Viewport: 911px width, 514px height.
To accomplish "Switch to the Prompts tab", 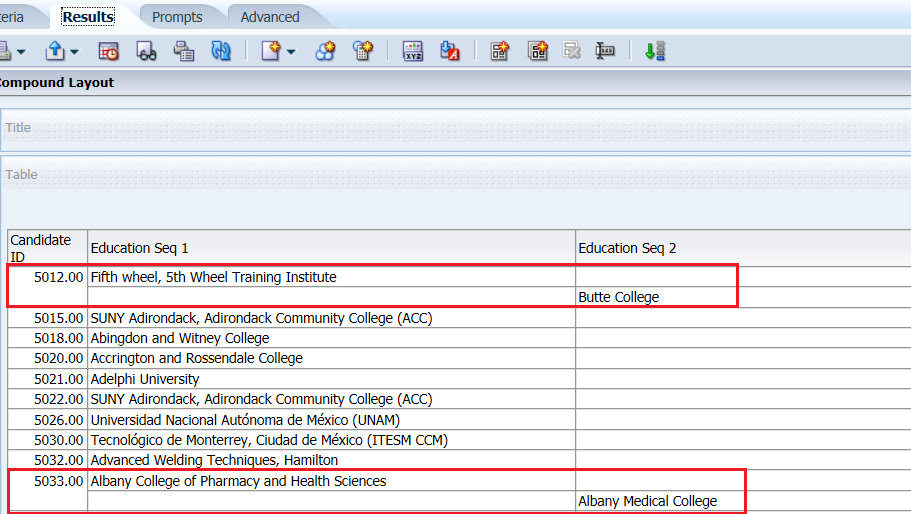I will (x=177, y=17).
